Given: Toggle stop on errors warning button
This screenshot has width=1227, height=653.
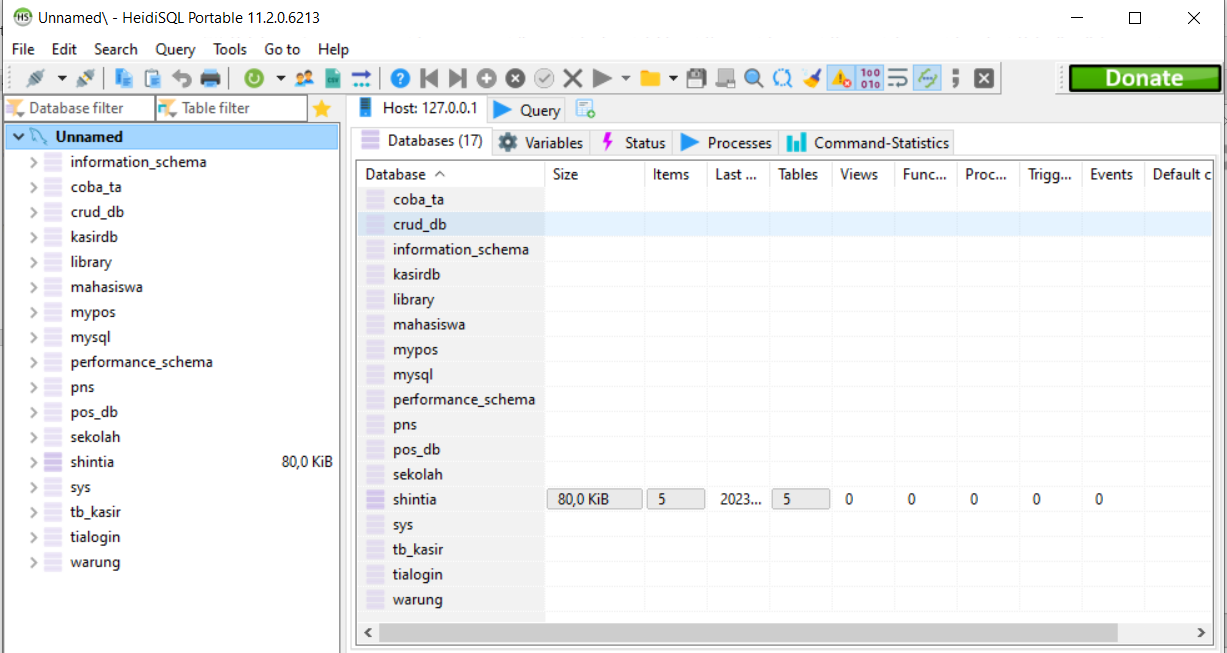Looking at the screenshot, I should pyautogui.click(x=840, y=78).
